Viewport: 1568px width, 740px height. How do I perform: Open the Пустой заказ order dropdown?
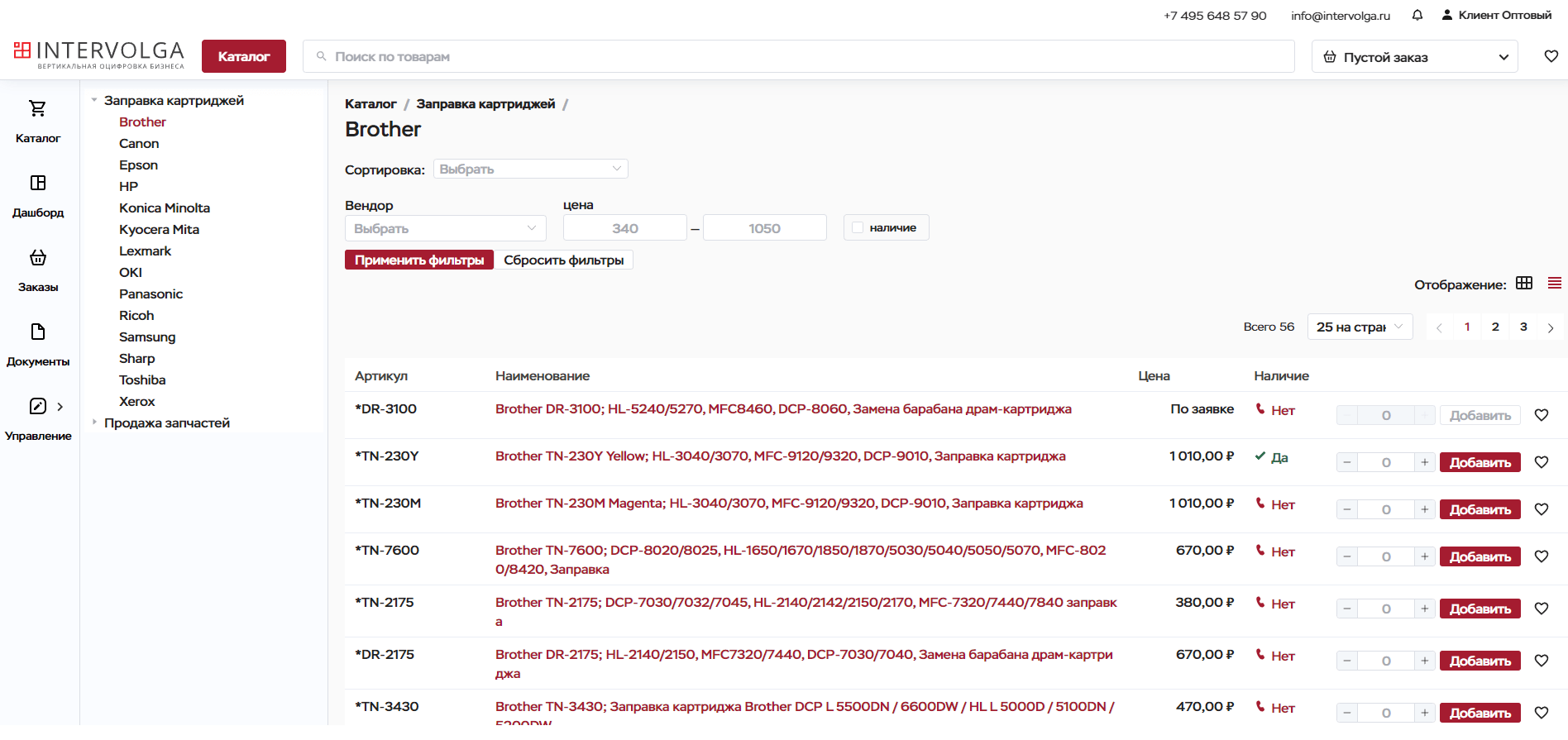[1414, 57]
